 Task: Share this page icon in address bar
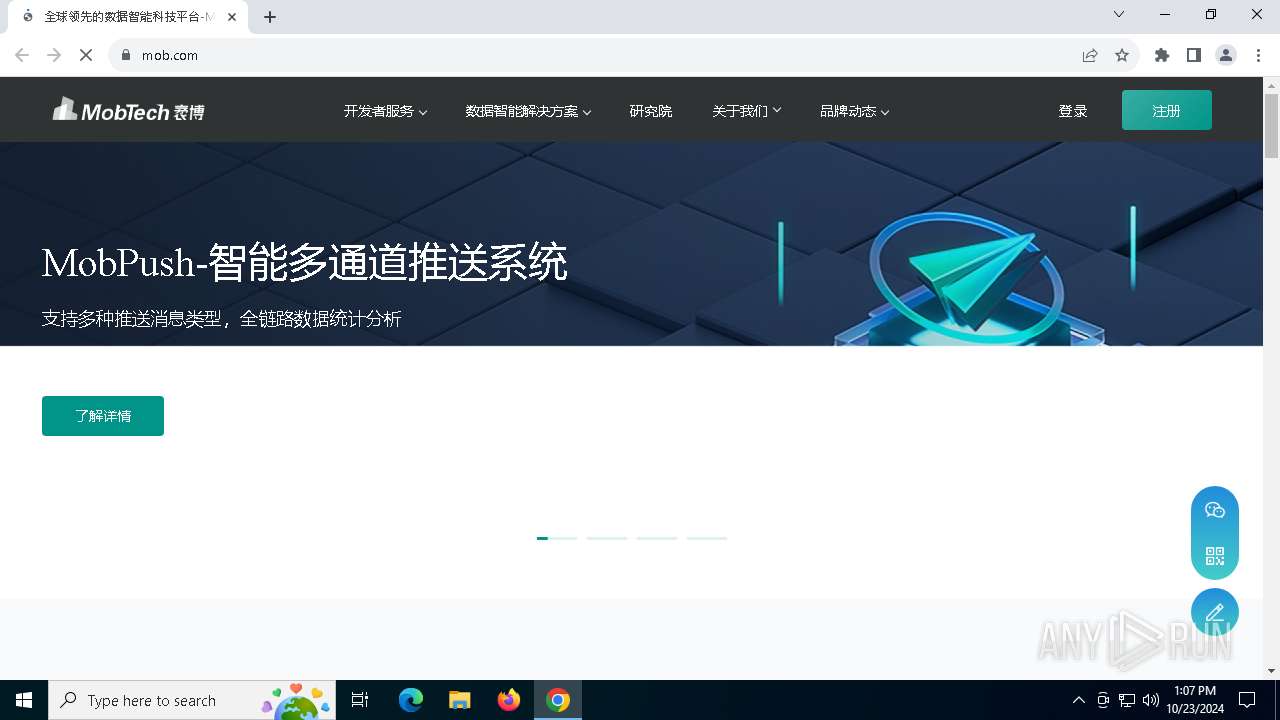(x=1090, y=55)
